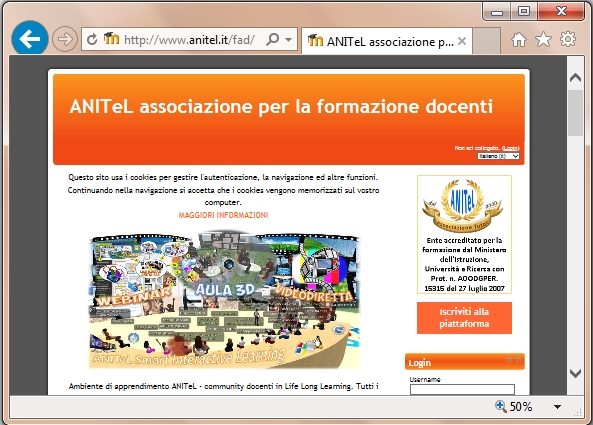Viewport: 593px width, 425px height.
Task: Click the zoom magnifier icon in status bar
Action: pyautogui.click(x=501, y=406)
